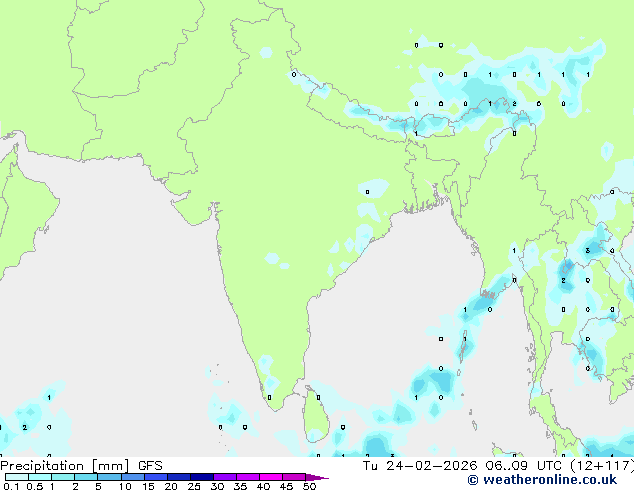Click the '35' legend label
Viewport: 634px width, 490px height.
pyautogui.click(x=240, y=486)
